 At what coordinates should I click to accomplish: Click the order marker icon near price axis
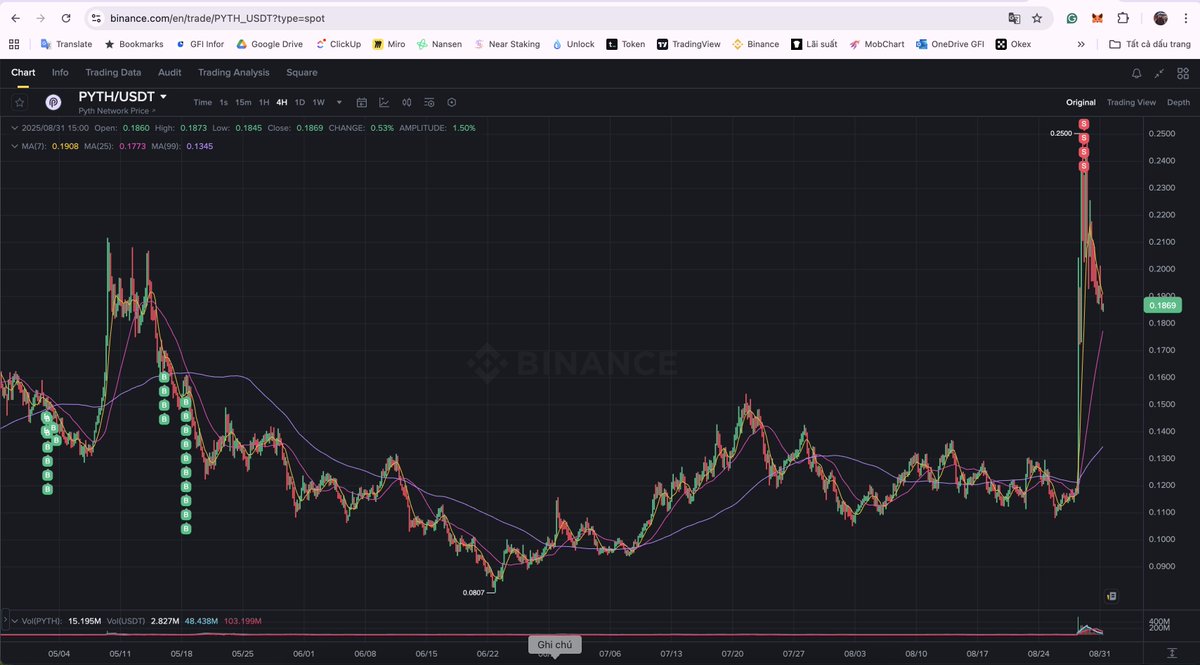point(1111,596)
